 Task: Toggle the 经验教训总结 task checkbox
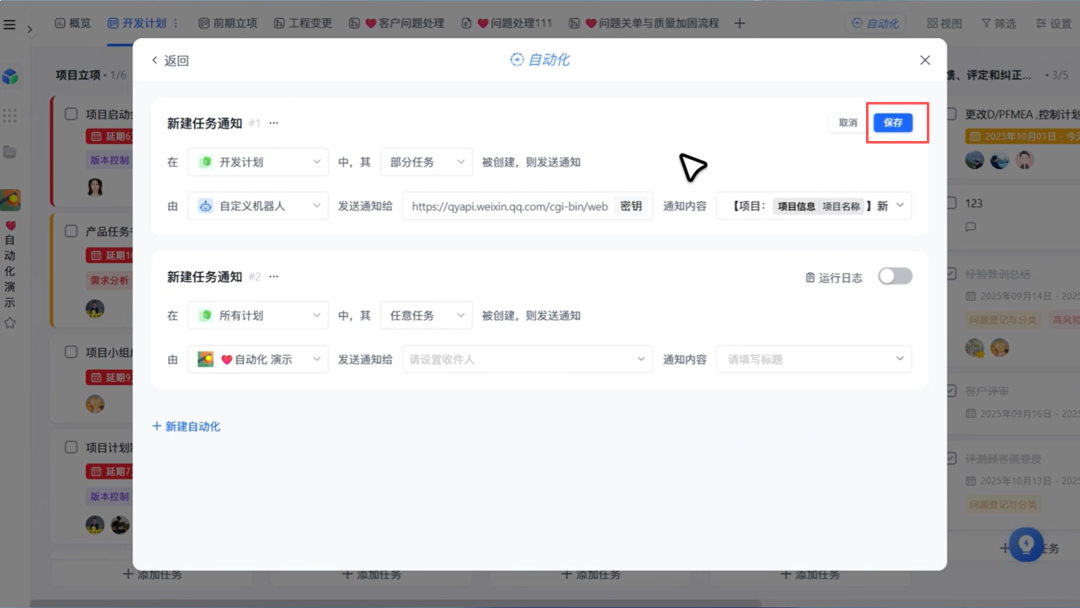pos(951,273)
